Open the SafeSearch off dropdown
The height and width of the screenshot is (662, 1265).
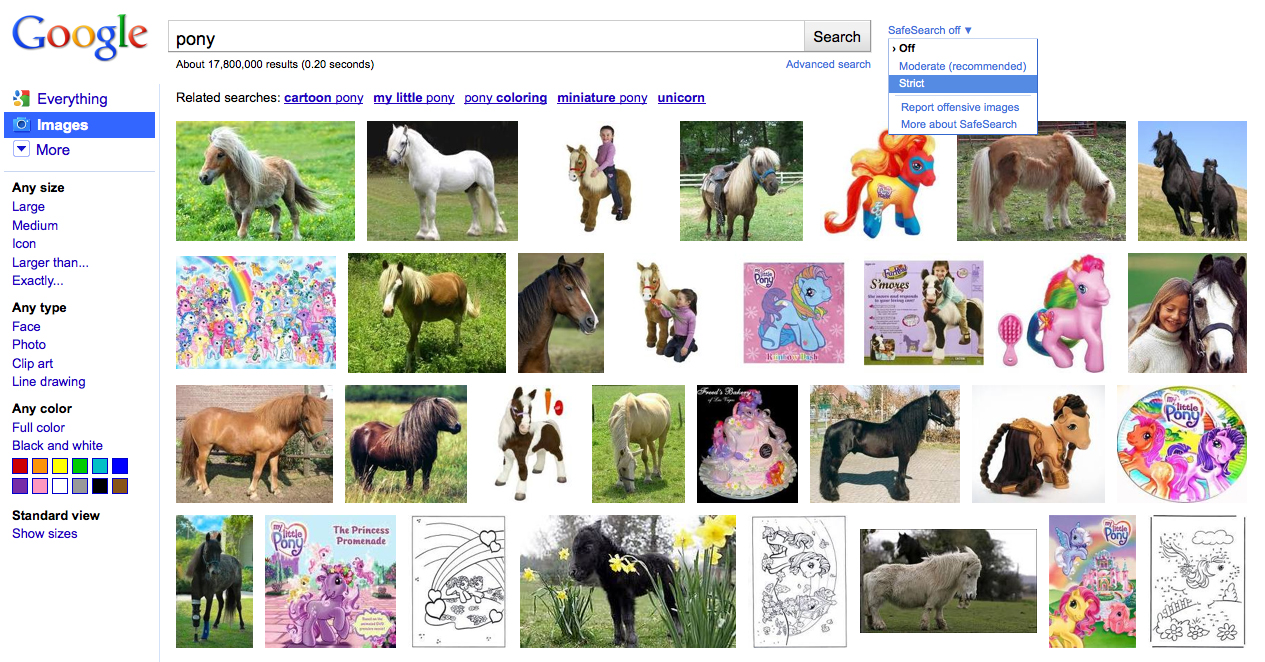pos(930,30)
